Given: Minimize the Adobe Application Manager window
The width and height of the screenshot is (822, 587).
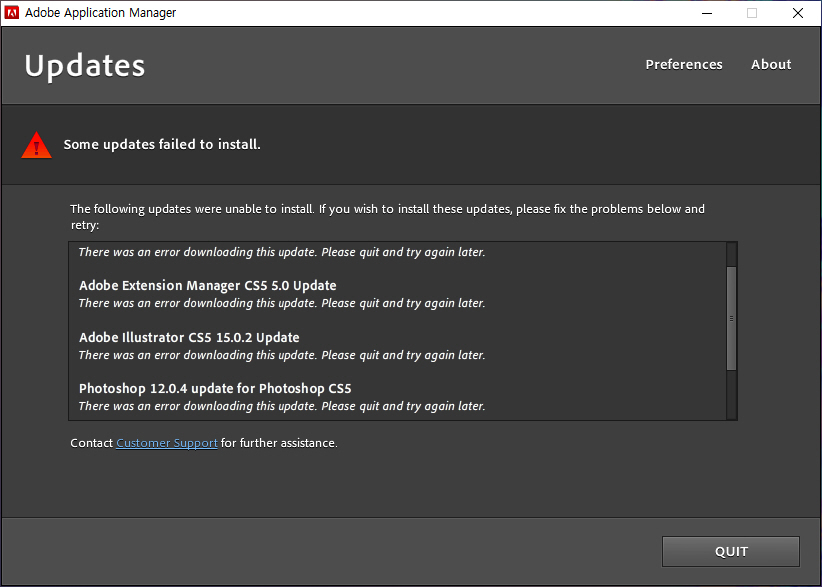Looking at the screenshot, I should click(707, 13).
